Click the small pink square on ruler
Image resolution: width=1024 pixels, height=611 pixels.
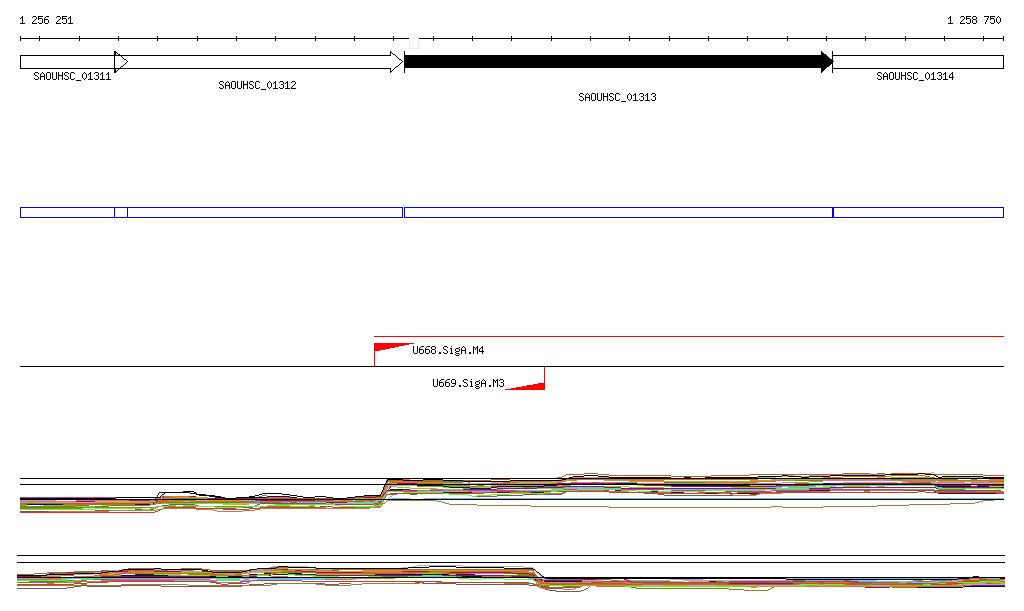click(x=414, y=43)
